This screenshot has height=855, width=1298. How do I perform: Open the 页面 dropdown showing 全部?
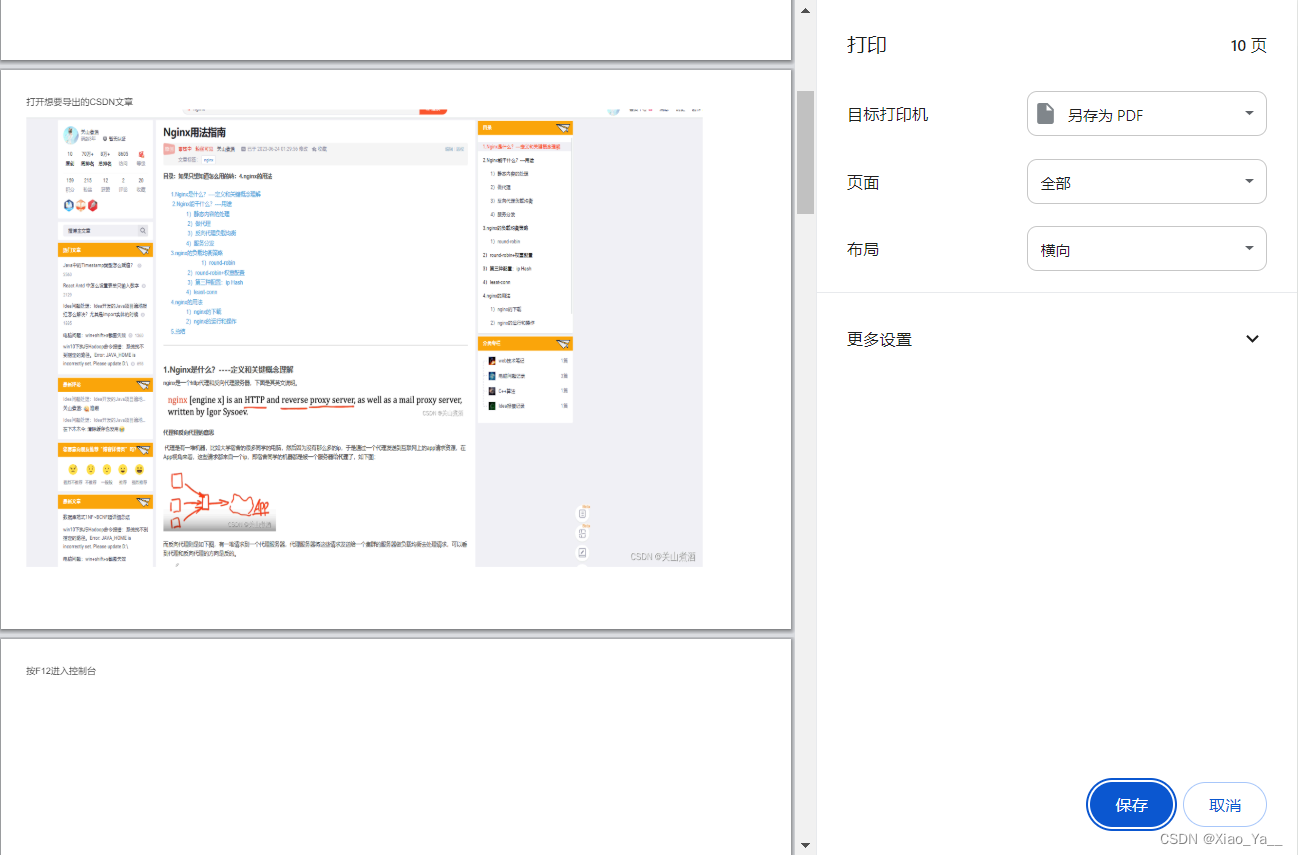[1146, 181]
